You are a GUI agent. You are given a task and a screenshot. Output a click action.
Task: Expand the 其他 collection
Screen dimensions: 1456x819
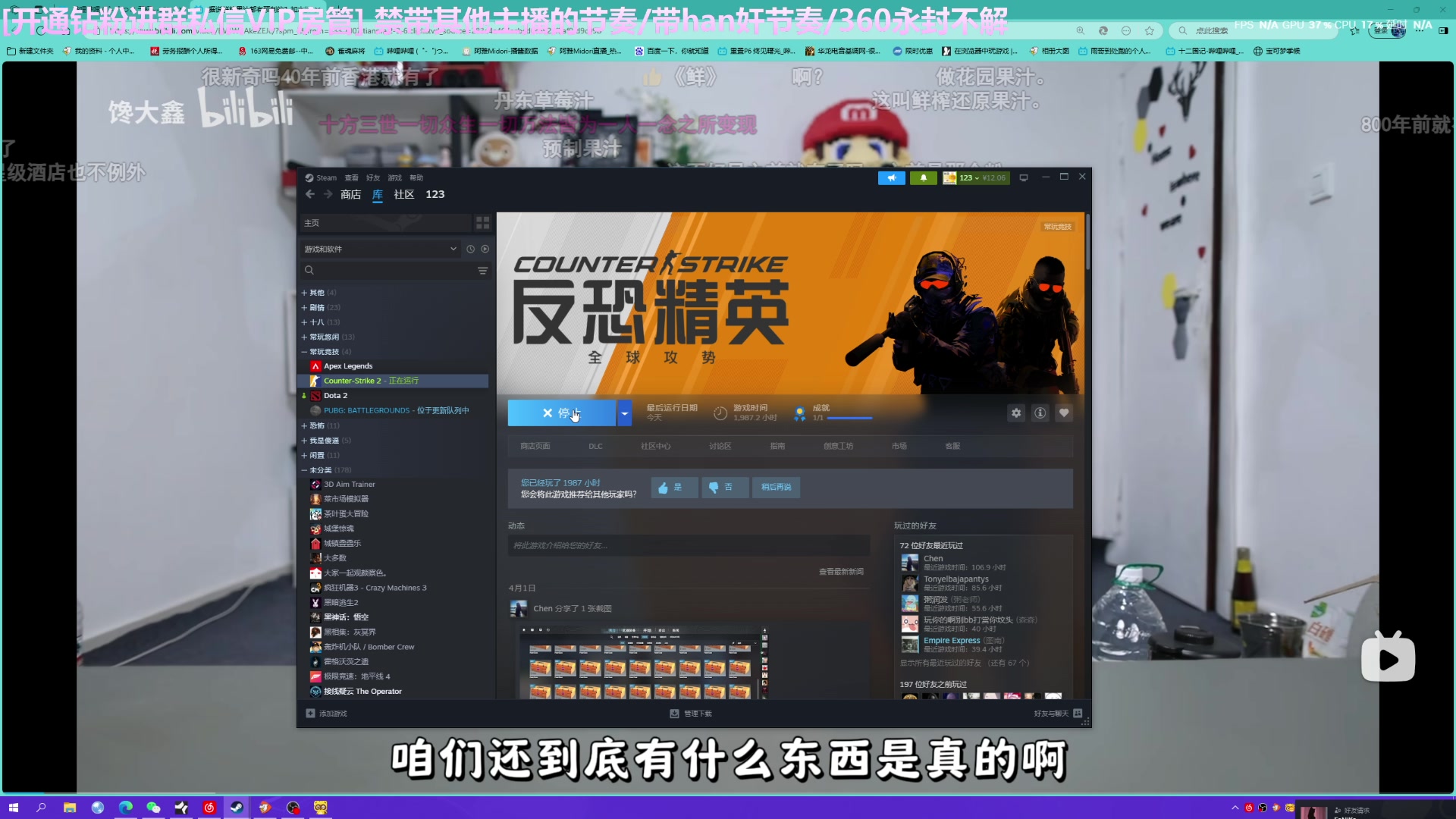click(x=318, y=293)
